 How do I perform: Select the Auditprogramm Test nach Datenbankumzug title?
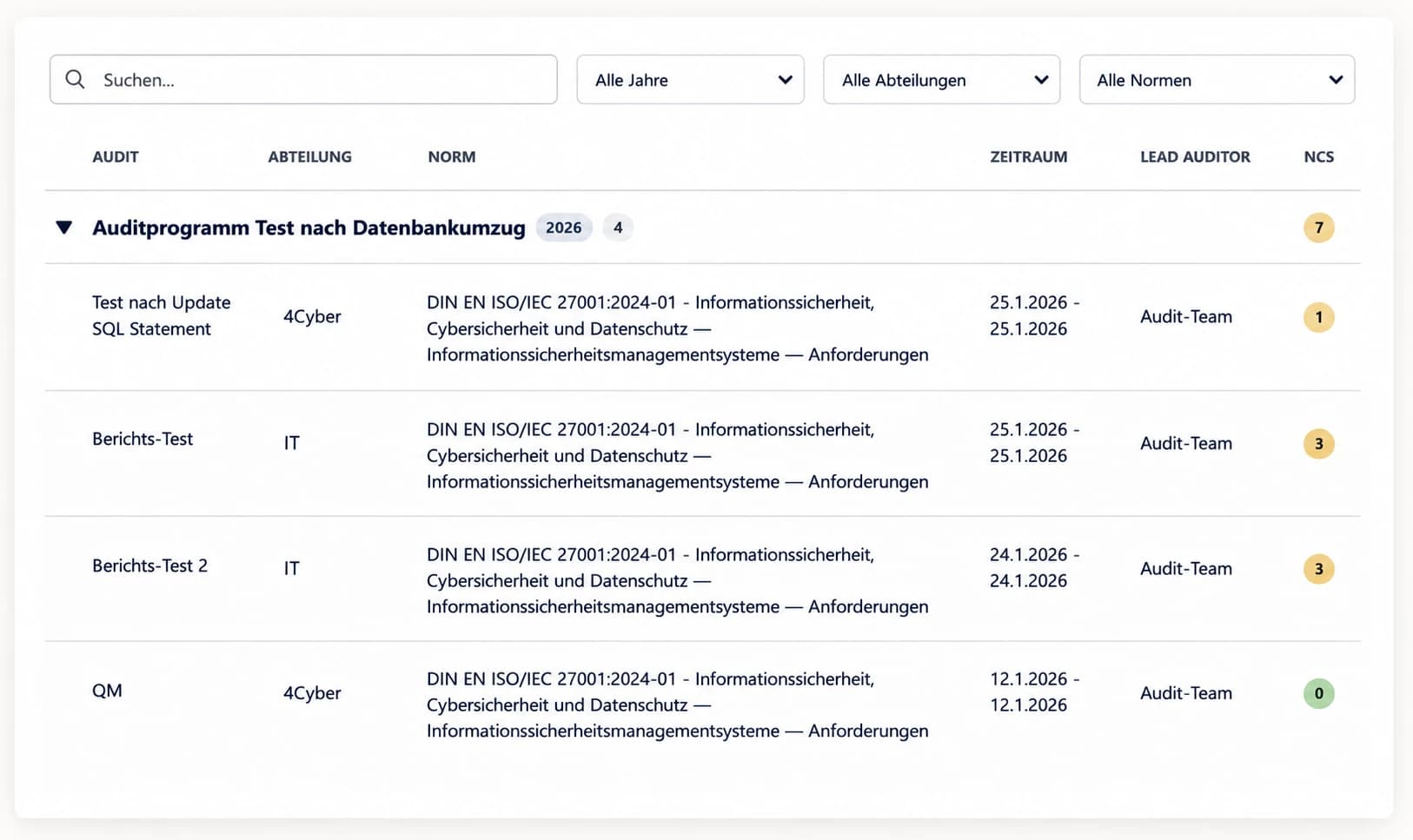308,228
